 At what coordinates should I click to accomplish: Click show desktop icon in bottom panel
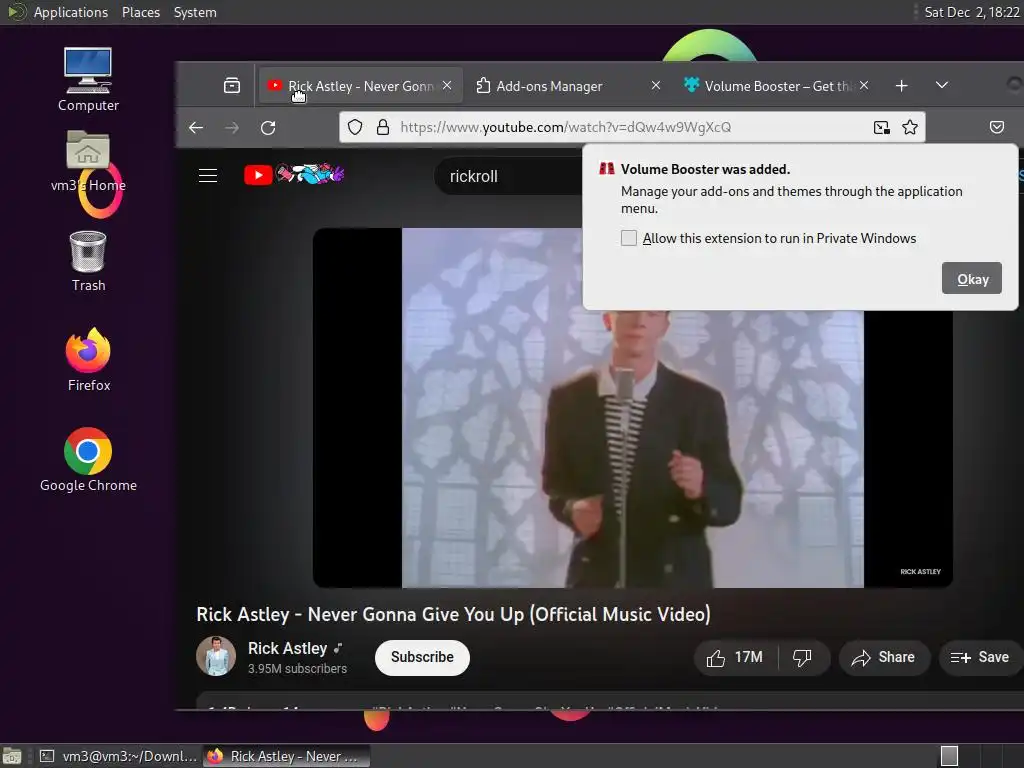click(11, 756)
